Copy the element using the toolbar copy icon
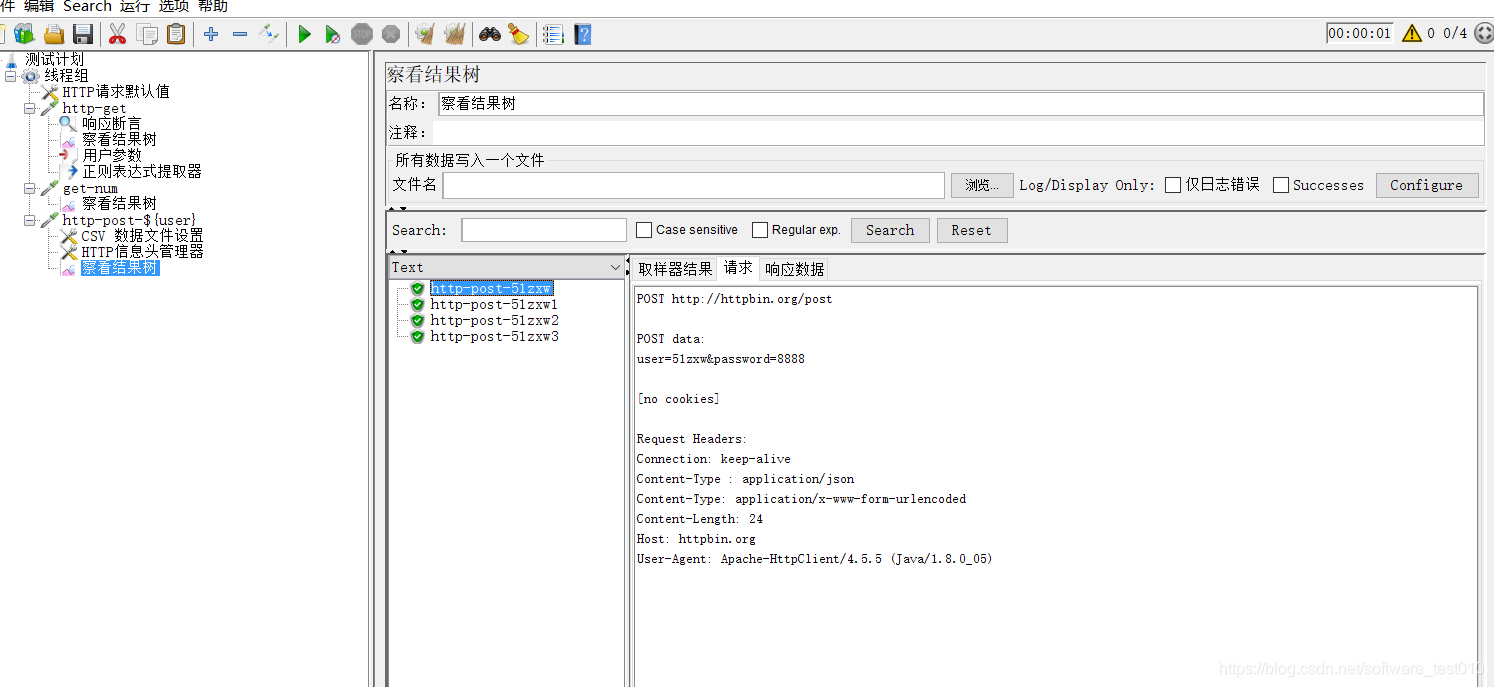Screen dimensions: 1494x687 [x=147, y=34]
